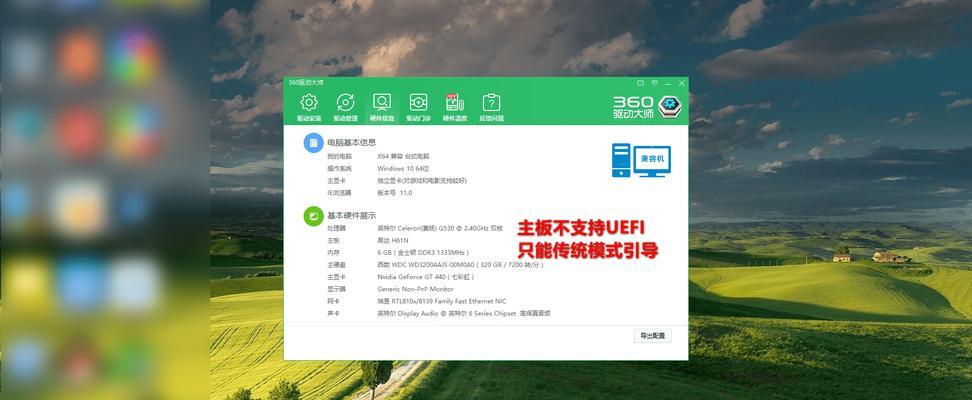Click the 操作系统 label
Screen dimensions: 972x400
(339, 169)
